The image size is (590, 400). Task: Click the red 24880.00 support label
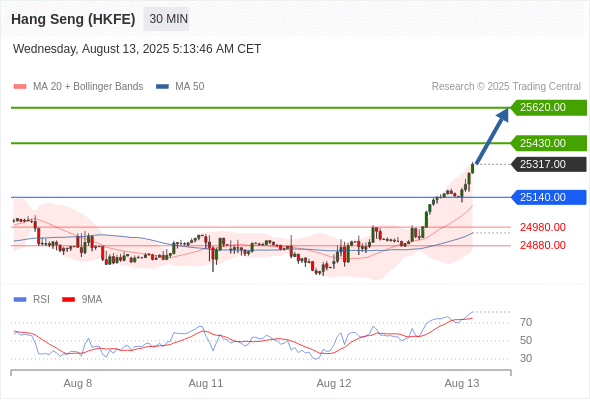[x=543, y=245]
